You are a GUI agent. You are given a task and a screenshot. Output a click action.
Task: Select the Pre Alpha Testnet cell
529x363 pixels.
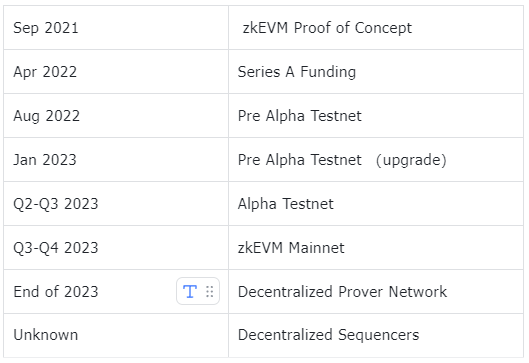tap(376, 116)
